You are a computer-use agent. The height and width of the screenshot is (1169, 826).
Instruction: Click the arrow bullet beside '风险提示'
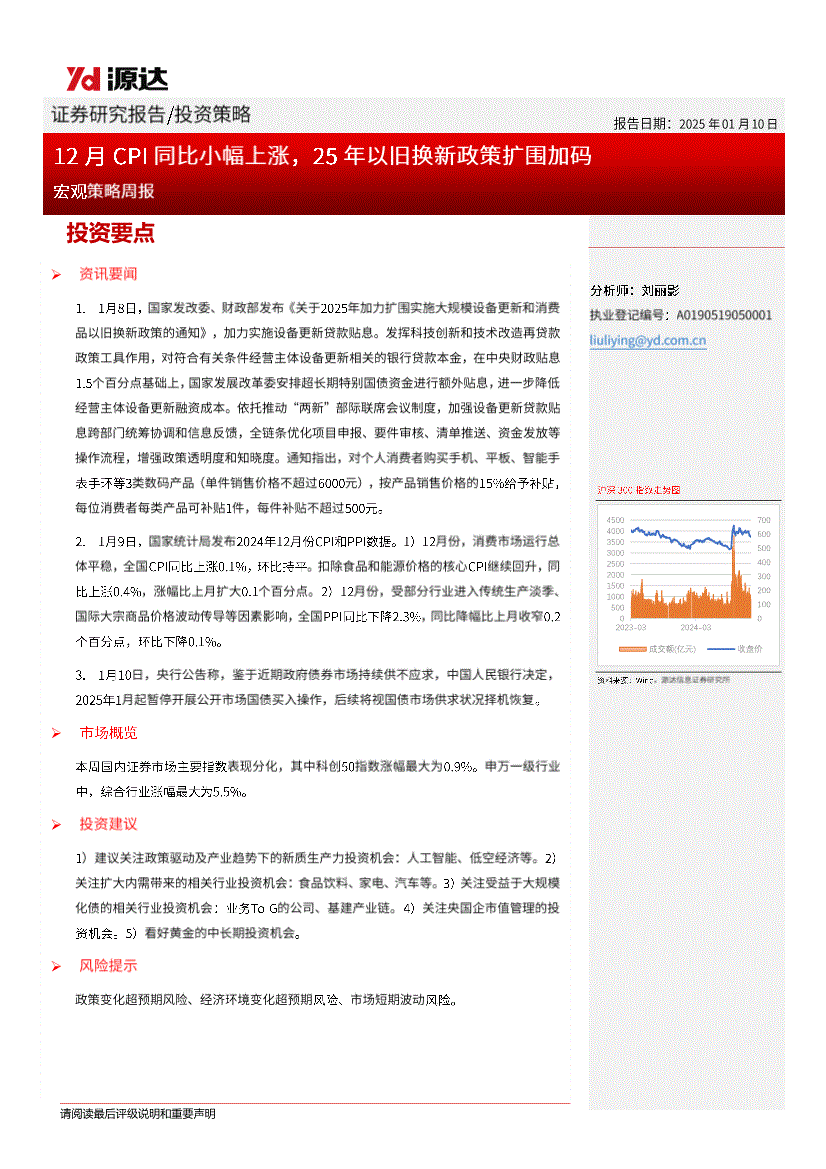point(56,966)
